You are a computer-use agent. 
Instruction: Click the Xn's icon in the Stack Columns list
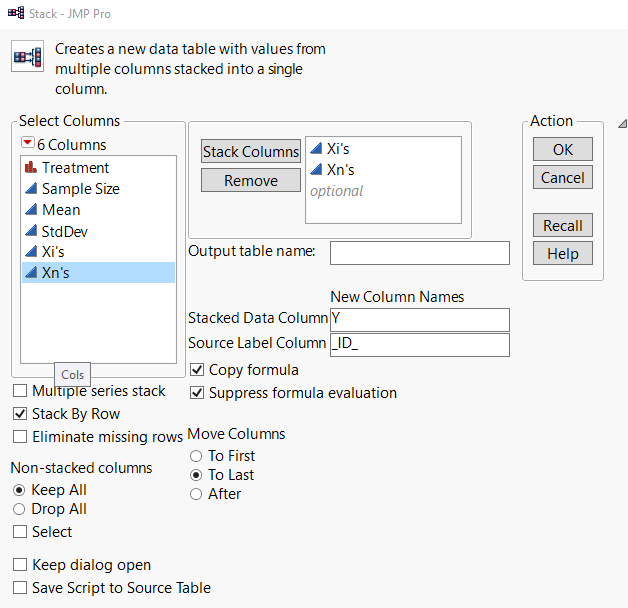click(316, 169)
